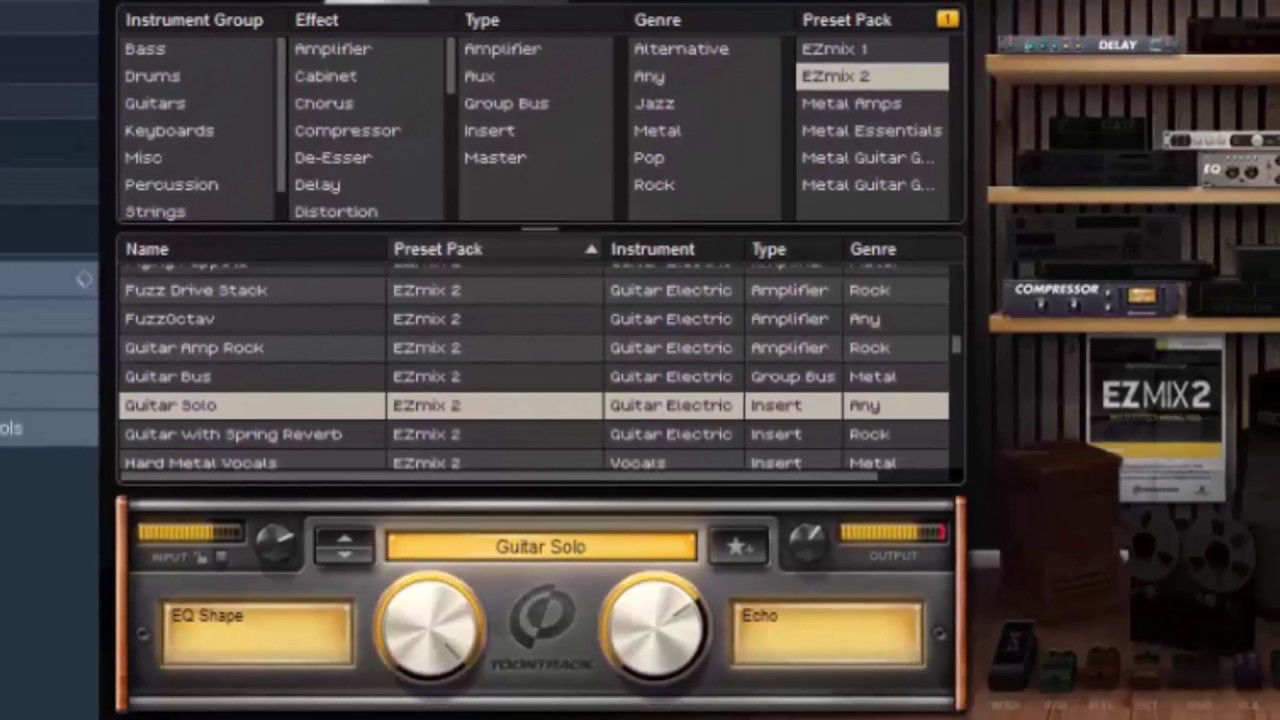
Task: Sort list by Preset Pack column arrow
Action: pos(591,249)
